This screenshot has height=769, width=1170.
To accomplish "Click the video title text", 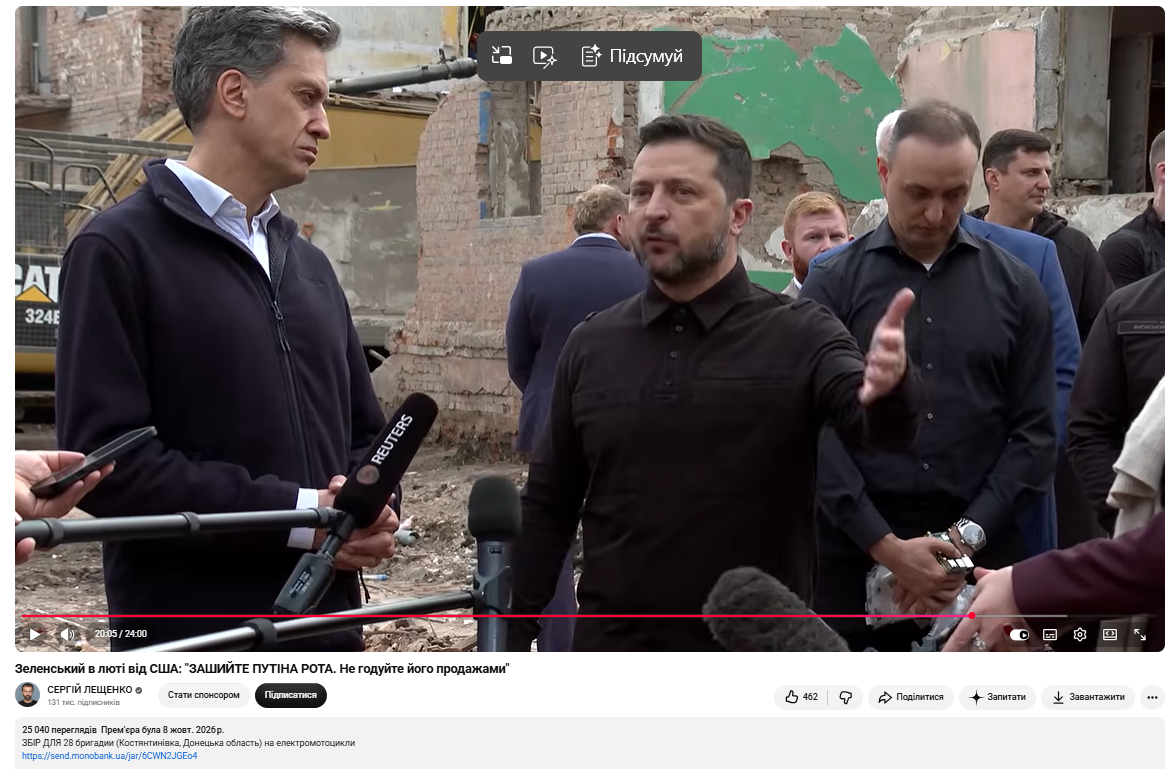I will (x=262, y=668).
